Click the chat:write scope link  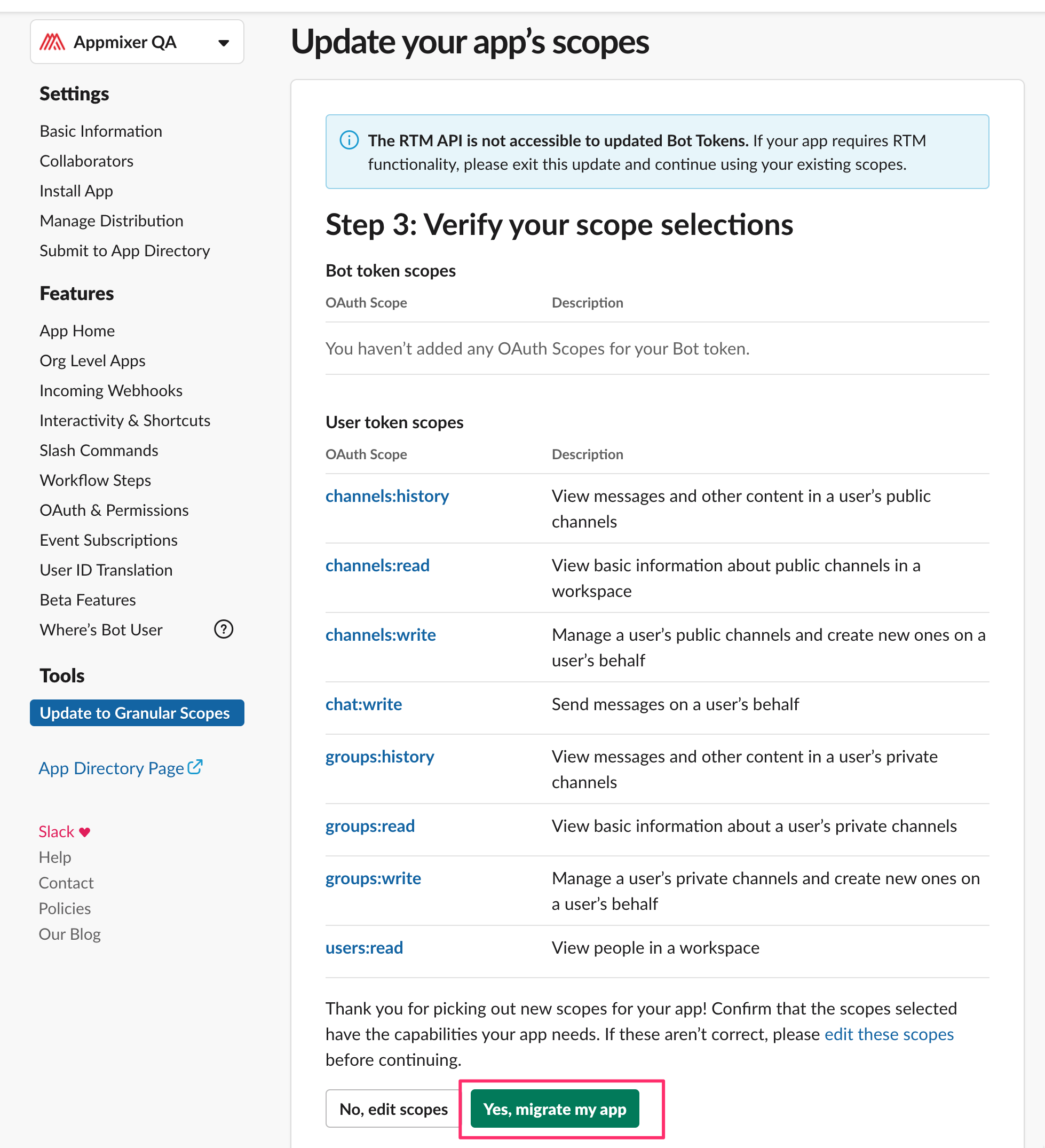click(x=363, y=704)
